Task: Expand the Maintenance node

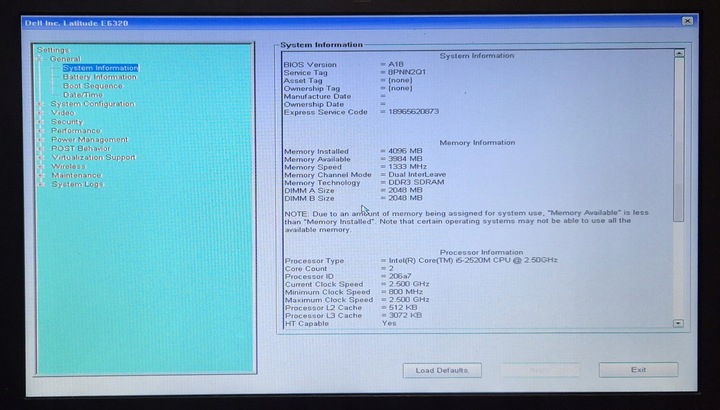Action: (40, 175)
